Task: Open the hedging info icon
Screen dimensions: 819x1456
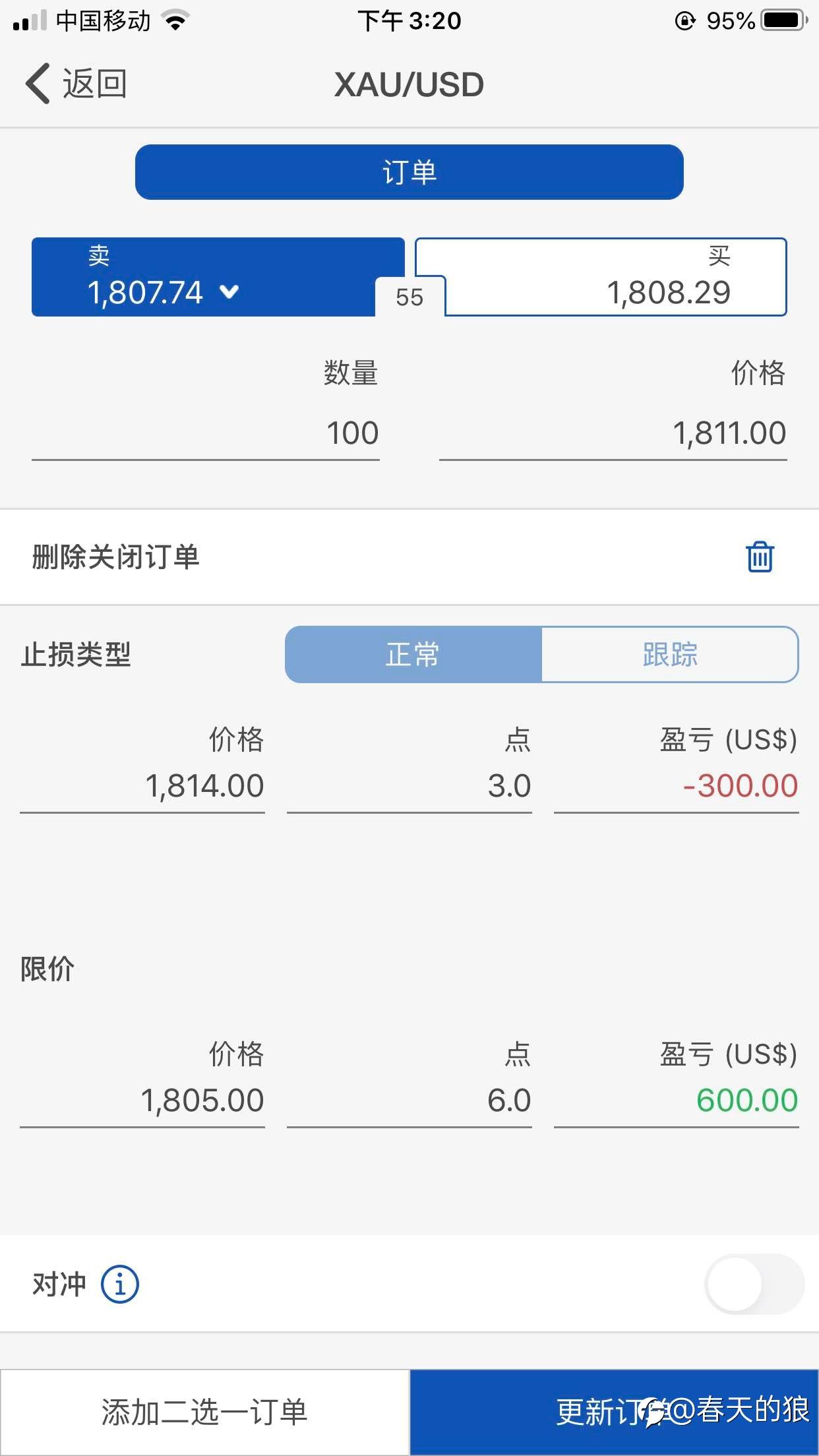Action: pyautogui.click(x=119, y=1285)
